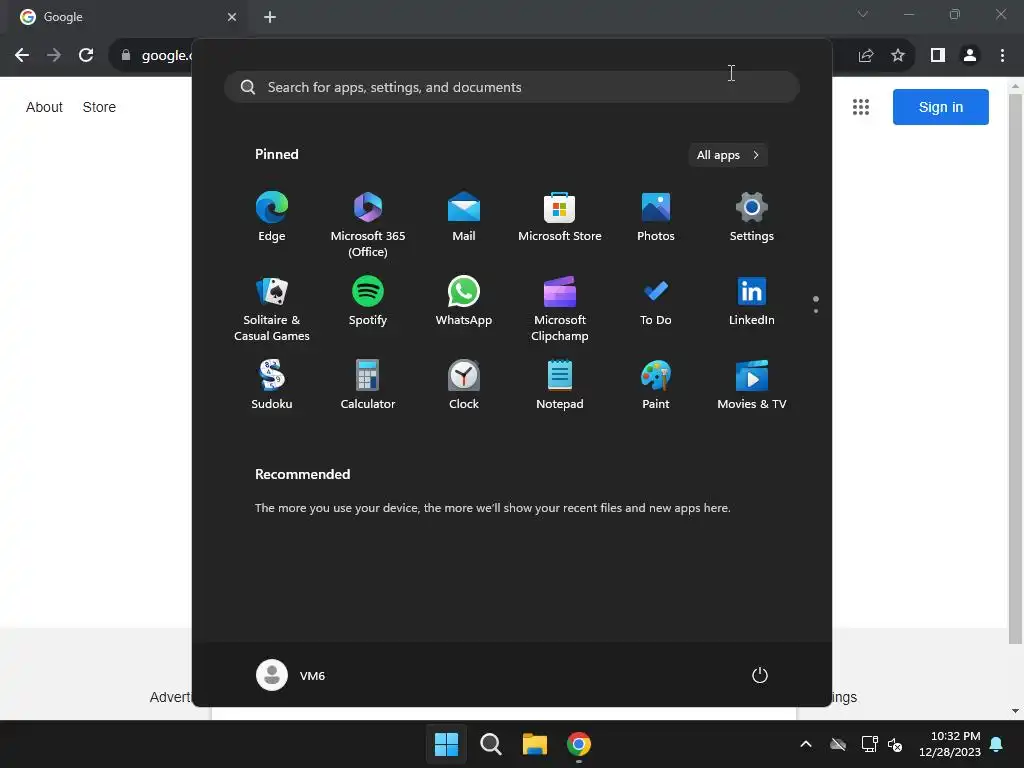Open the Store link on Google
Viewport: 1024px width, 768px height.
pyautogui.click(x=99, y=107)
